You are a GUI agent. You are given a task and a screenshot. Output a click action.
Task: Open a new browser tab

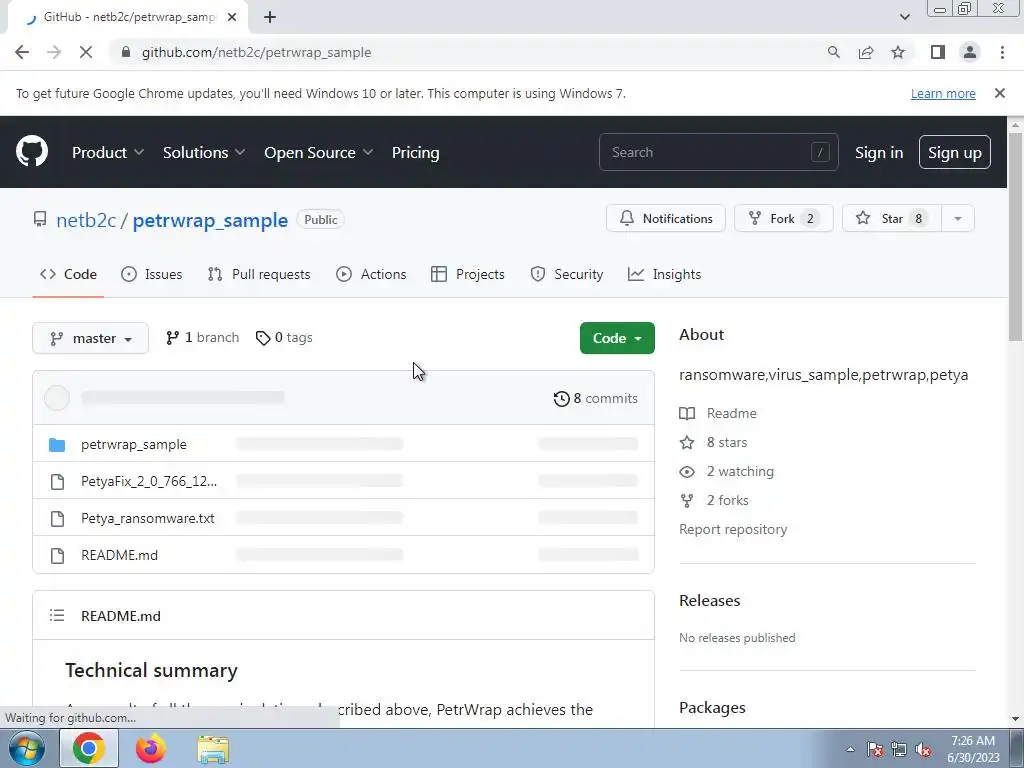click(x=270, y=17)
